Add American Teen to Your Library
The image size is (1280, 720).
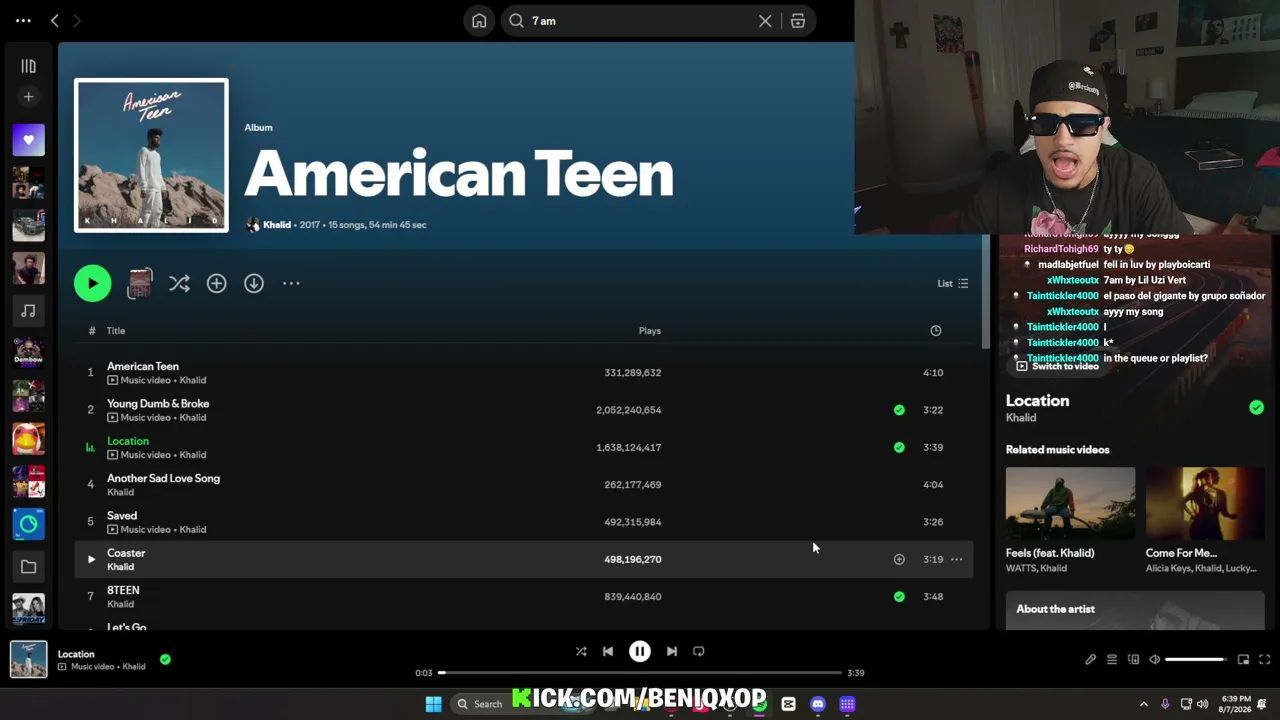216,283
